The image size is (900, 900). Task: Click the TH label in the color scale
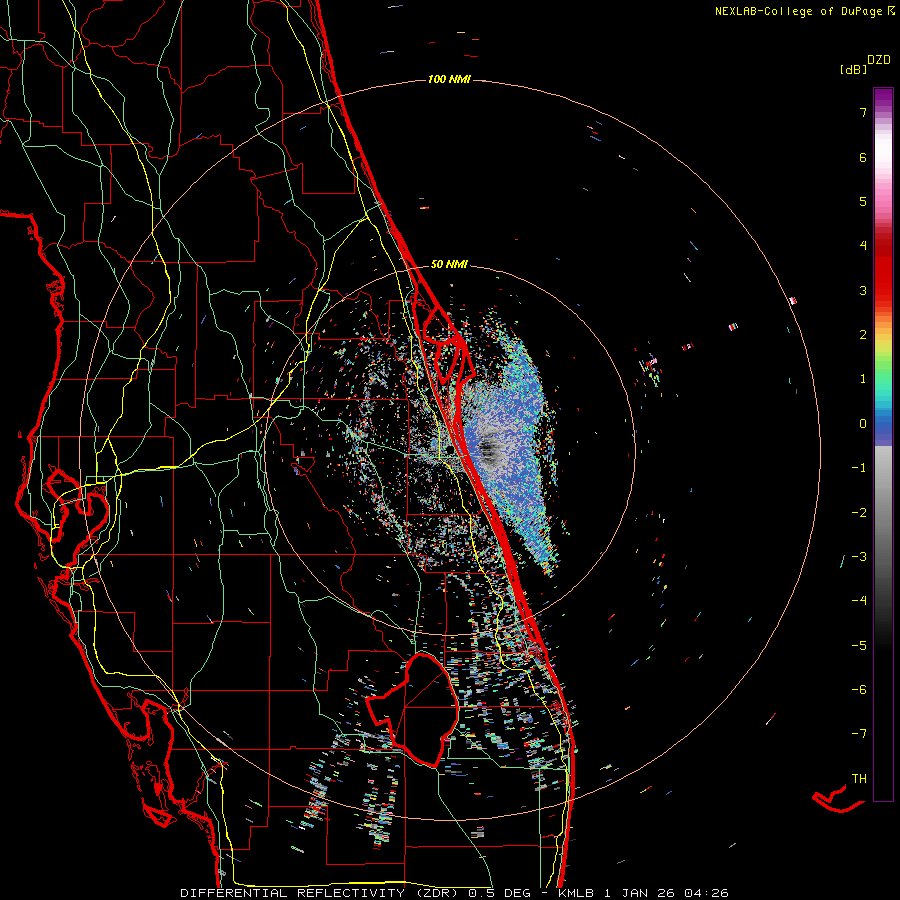pos(859,778)
